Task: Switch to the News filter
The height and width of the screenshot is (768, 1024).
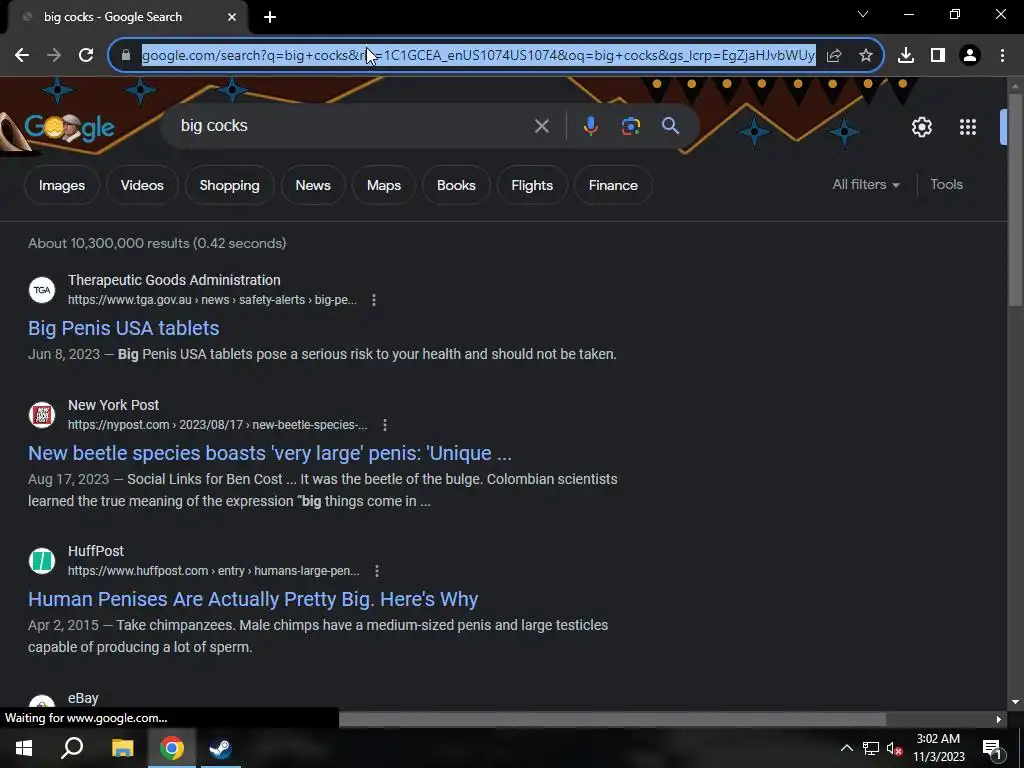Action: pyautogui.click(x=313, y=185)
